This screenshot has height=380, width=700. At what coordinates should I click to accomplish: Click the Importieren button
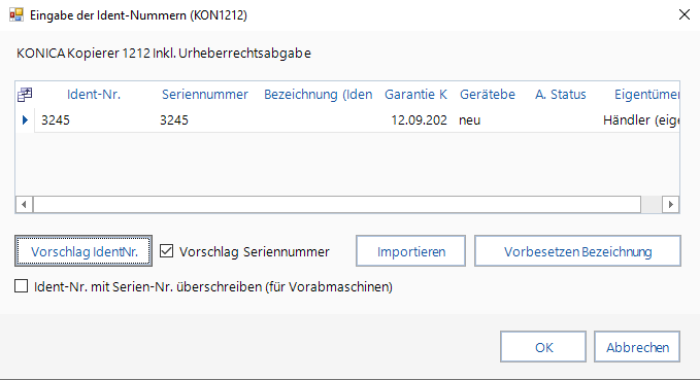click(x=411, y=251)
